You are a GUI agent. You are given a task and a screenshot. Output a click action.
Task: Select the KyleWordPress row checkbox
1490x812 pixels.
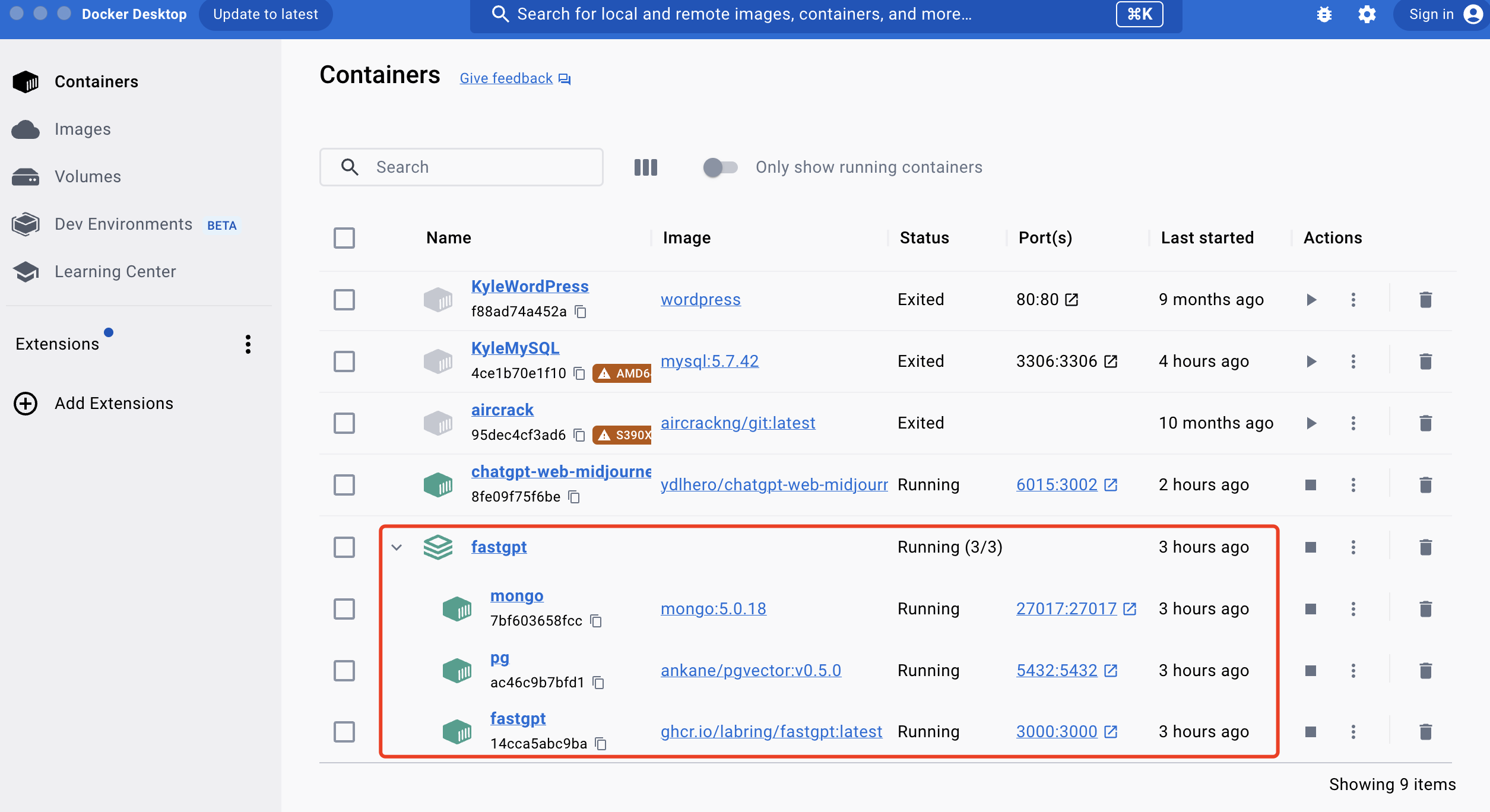tap(344, 300)
